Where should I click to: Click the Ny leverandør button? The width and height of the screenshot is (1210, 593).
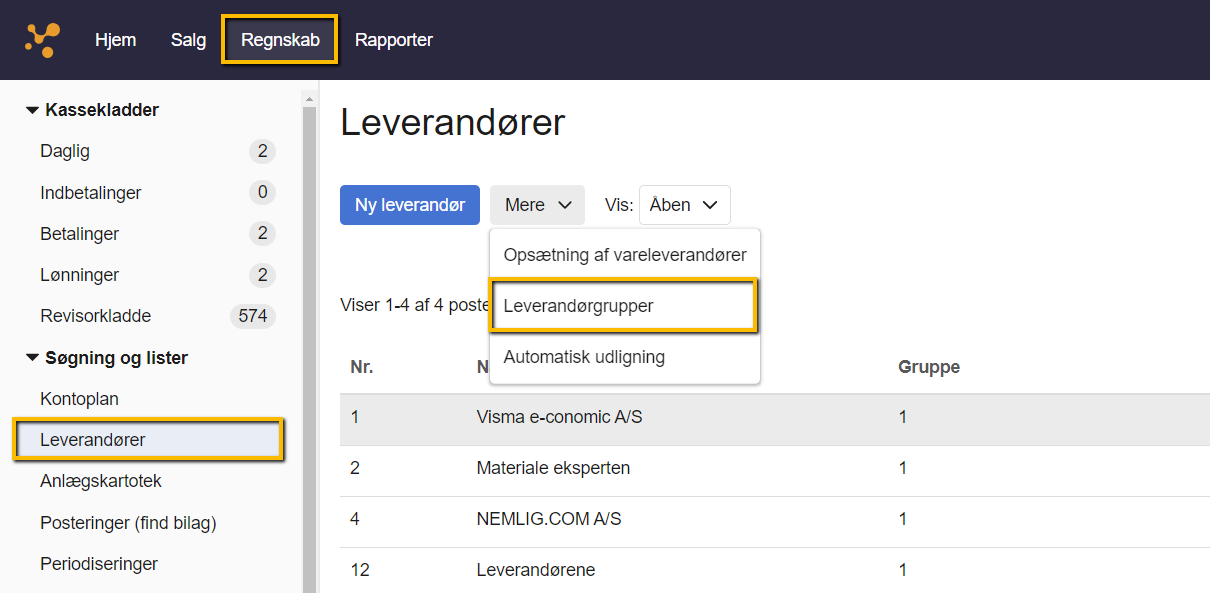(x=409, y=204)
